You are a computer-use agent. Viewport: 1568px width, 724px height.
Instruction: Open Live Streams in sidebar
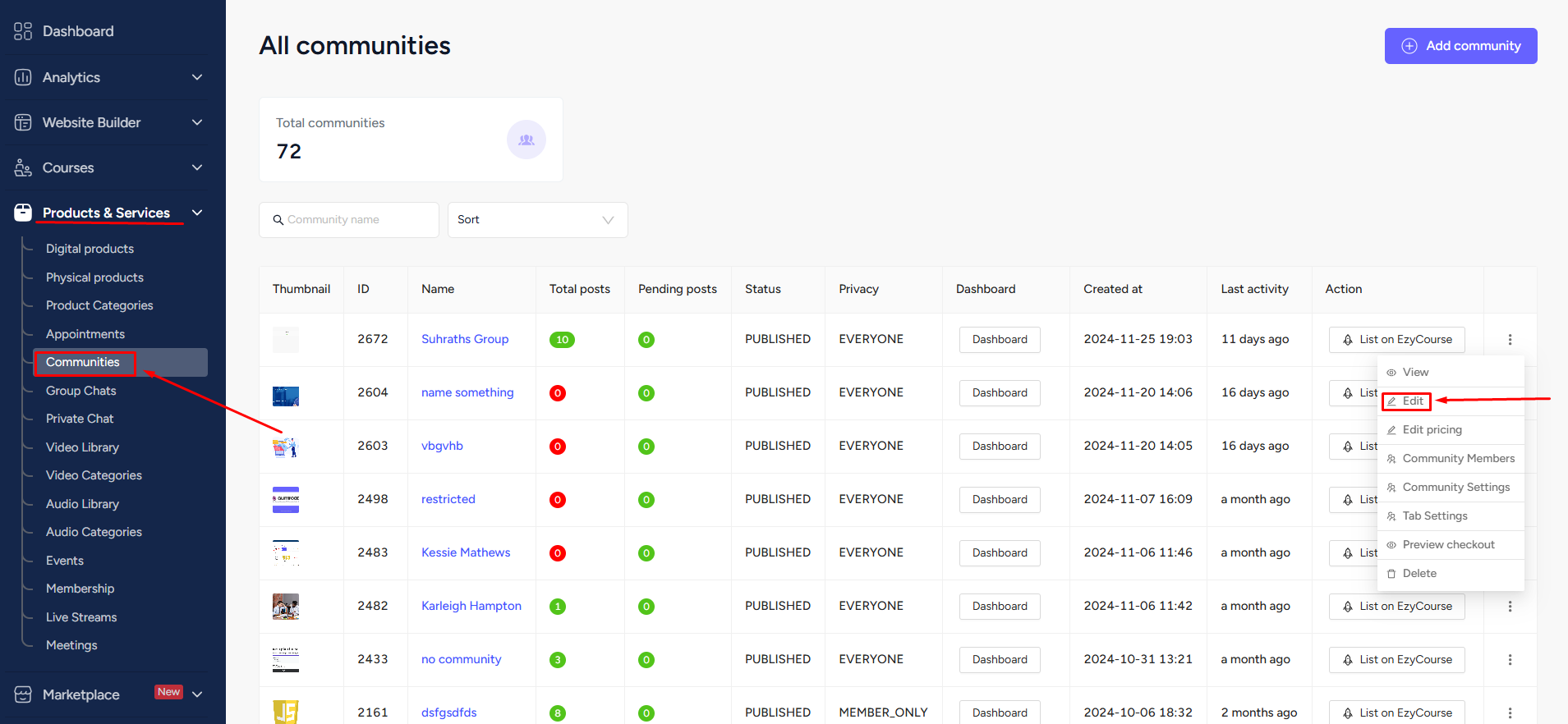coord(81,617)
